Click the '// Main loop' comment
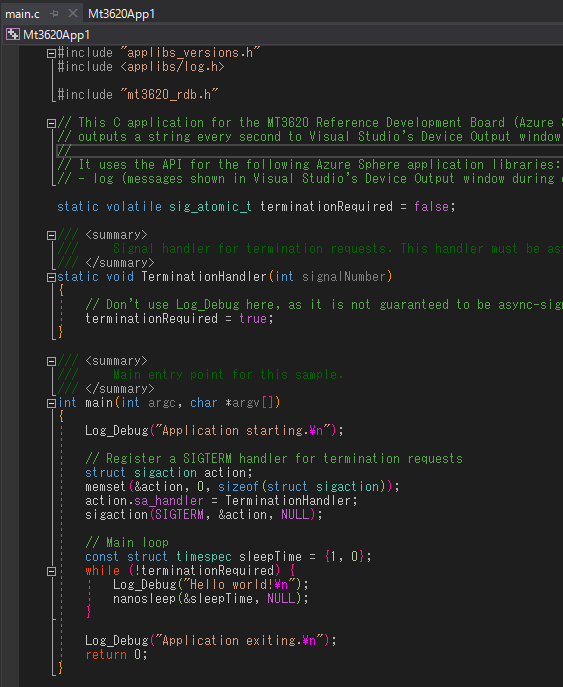Image resolution: width=563 pixels, height=687 pixels. coord(127,543)
